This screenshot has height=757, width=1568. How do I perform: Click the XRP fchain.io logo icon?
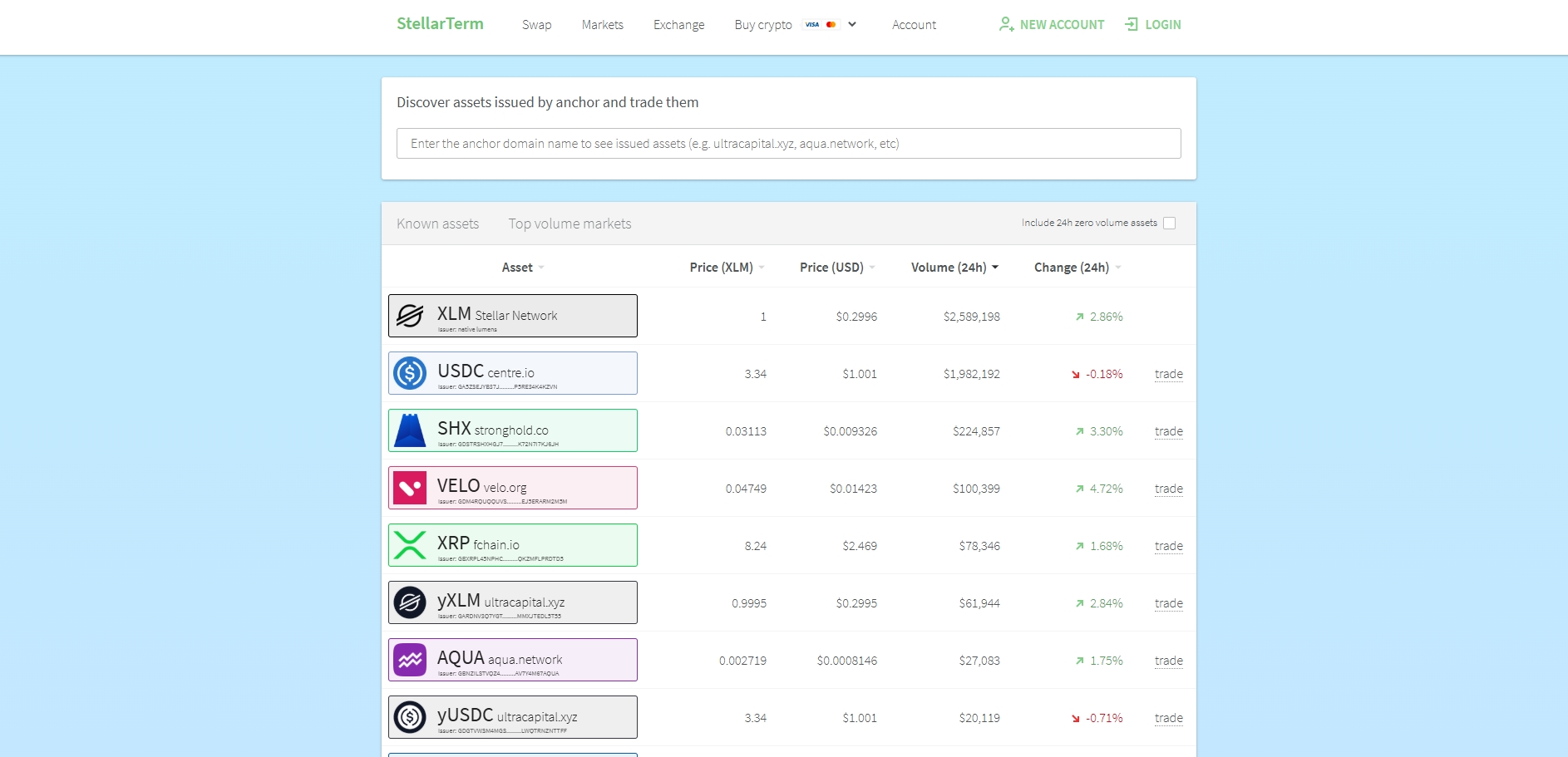coord(410,545)
